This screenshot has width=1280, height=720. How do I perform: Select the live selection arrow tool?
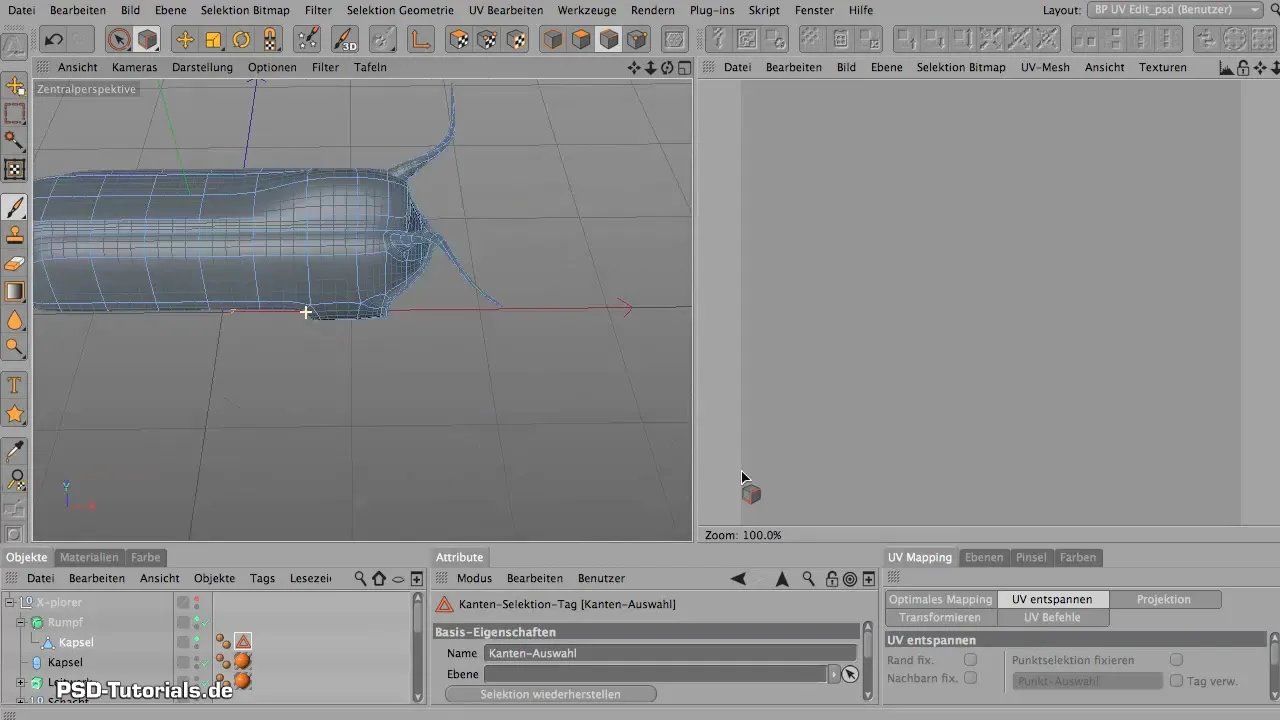pos(119,40)
